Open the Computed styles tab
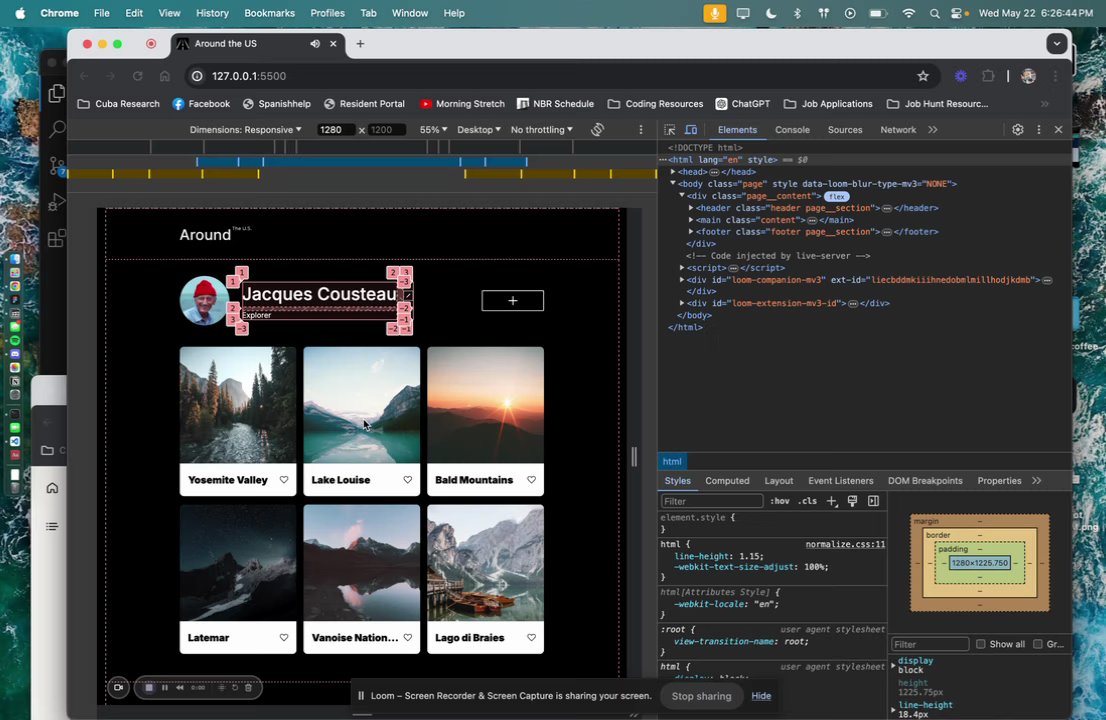Viewport: 1106px width, 720px height. tap(727, 481)
